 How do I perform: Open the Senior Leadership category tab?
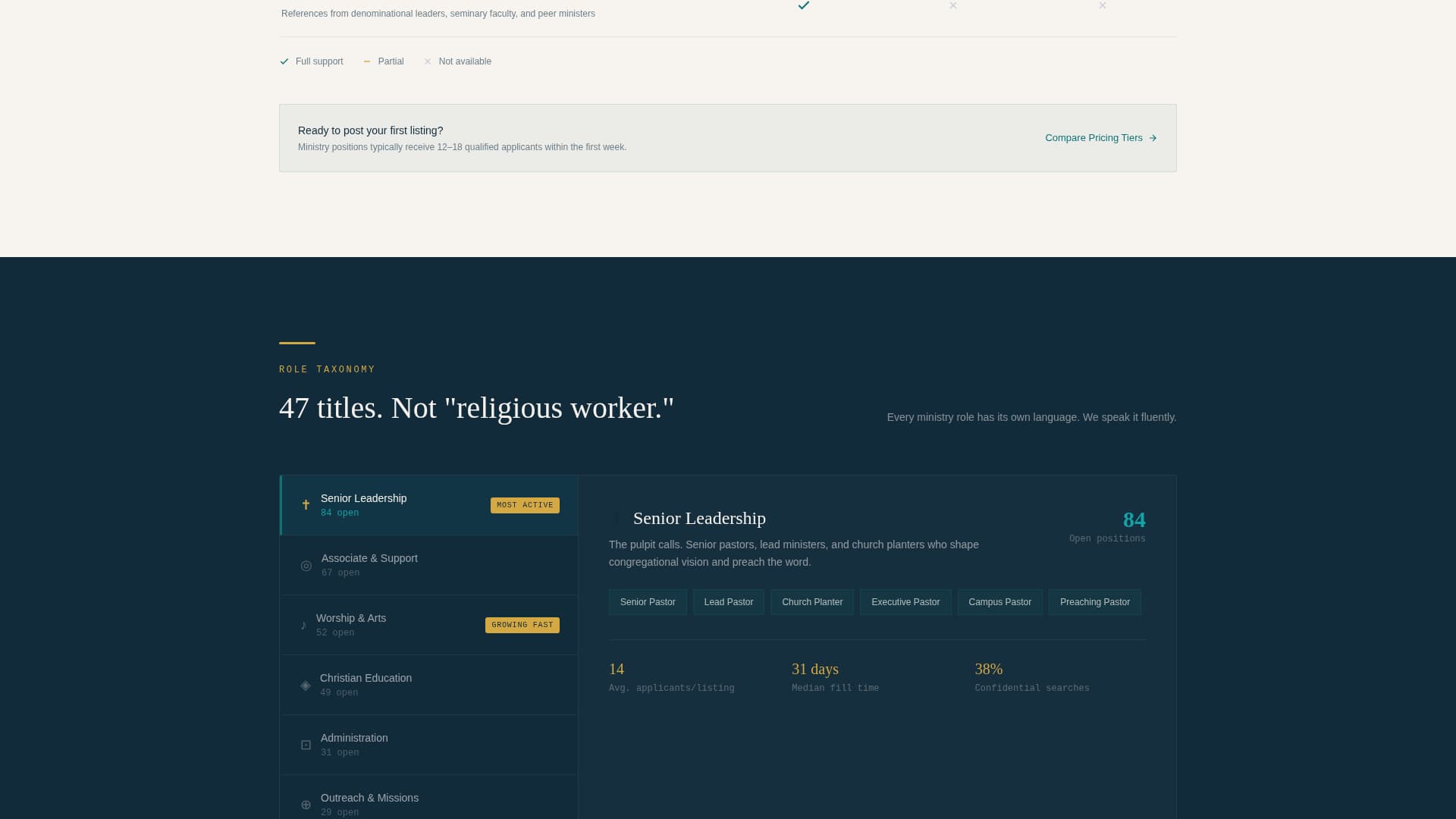429,505
